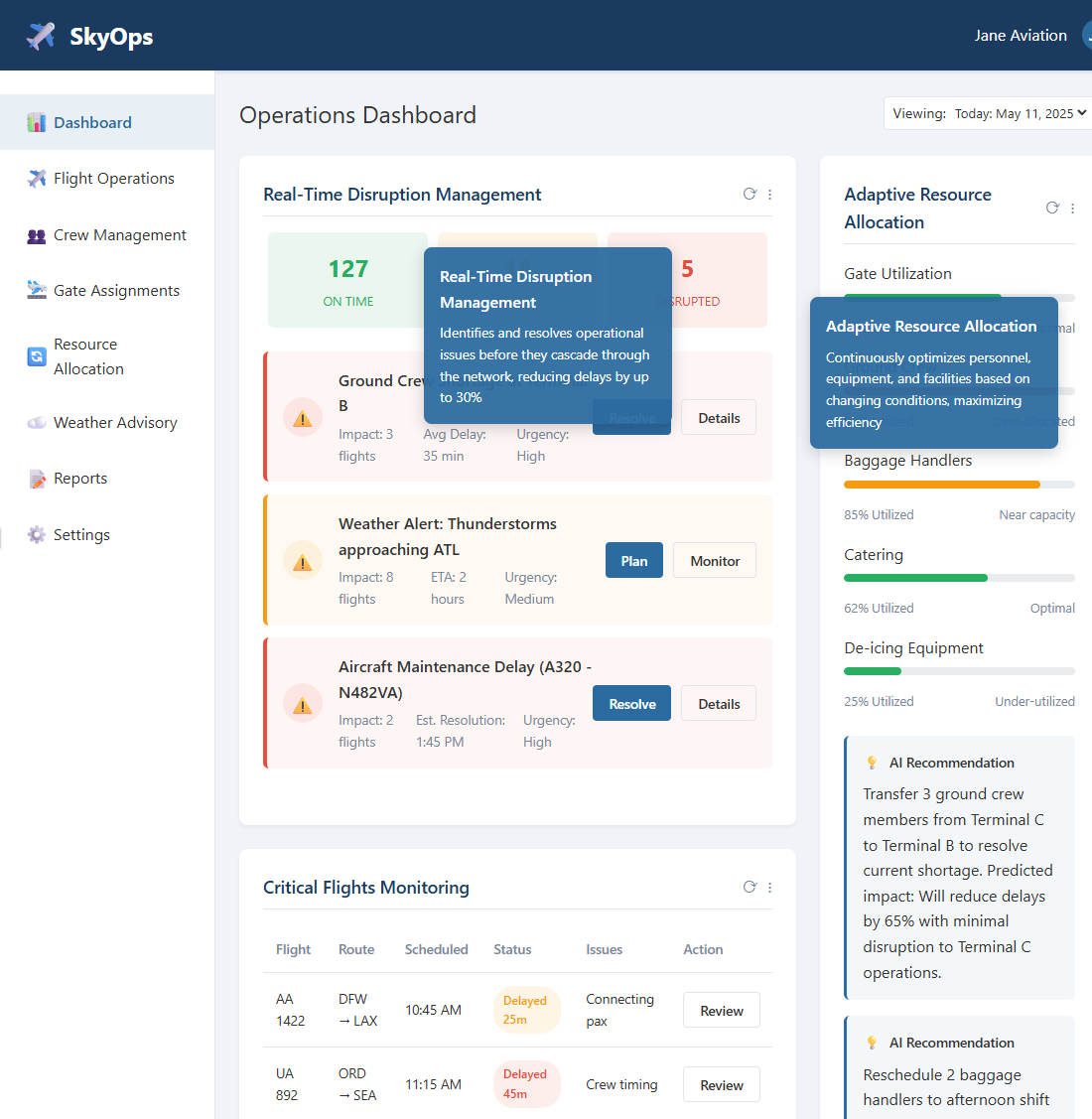Click the "Connecting pax" issue cell

[619, 1010]
